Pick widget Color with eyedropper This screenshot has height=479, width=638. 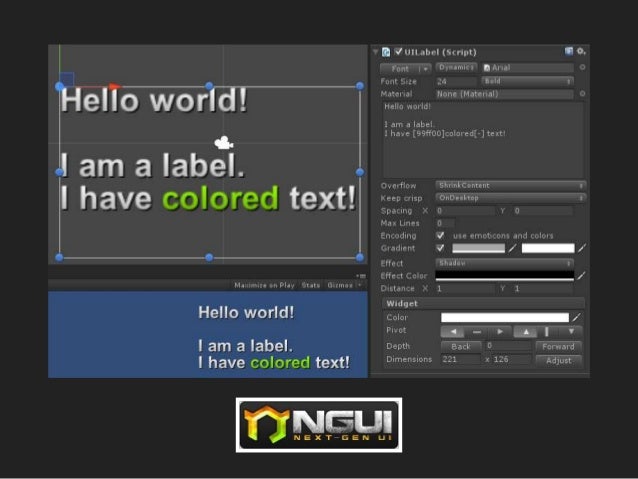pos(577,317)
